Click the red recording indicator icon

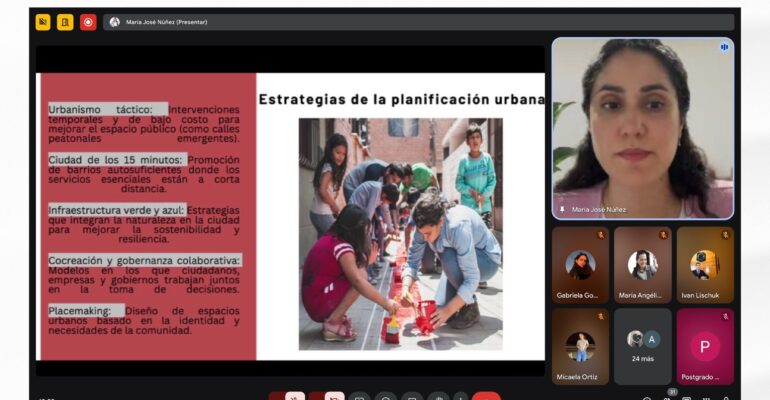pos(88,22)
